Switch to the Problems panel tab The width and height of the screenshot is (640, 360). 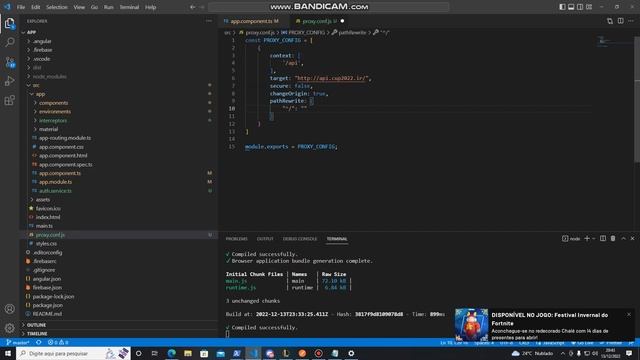click(237, 239)
